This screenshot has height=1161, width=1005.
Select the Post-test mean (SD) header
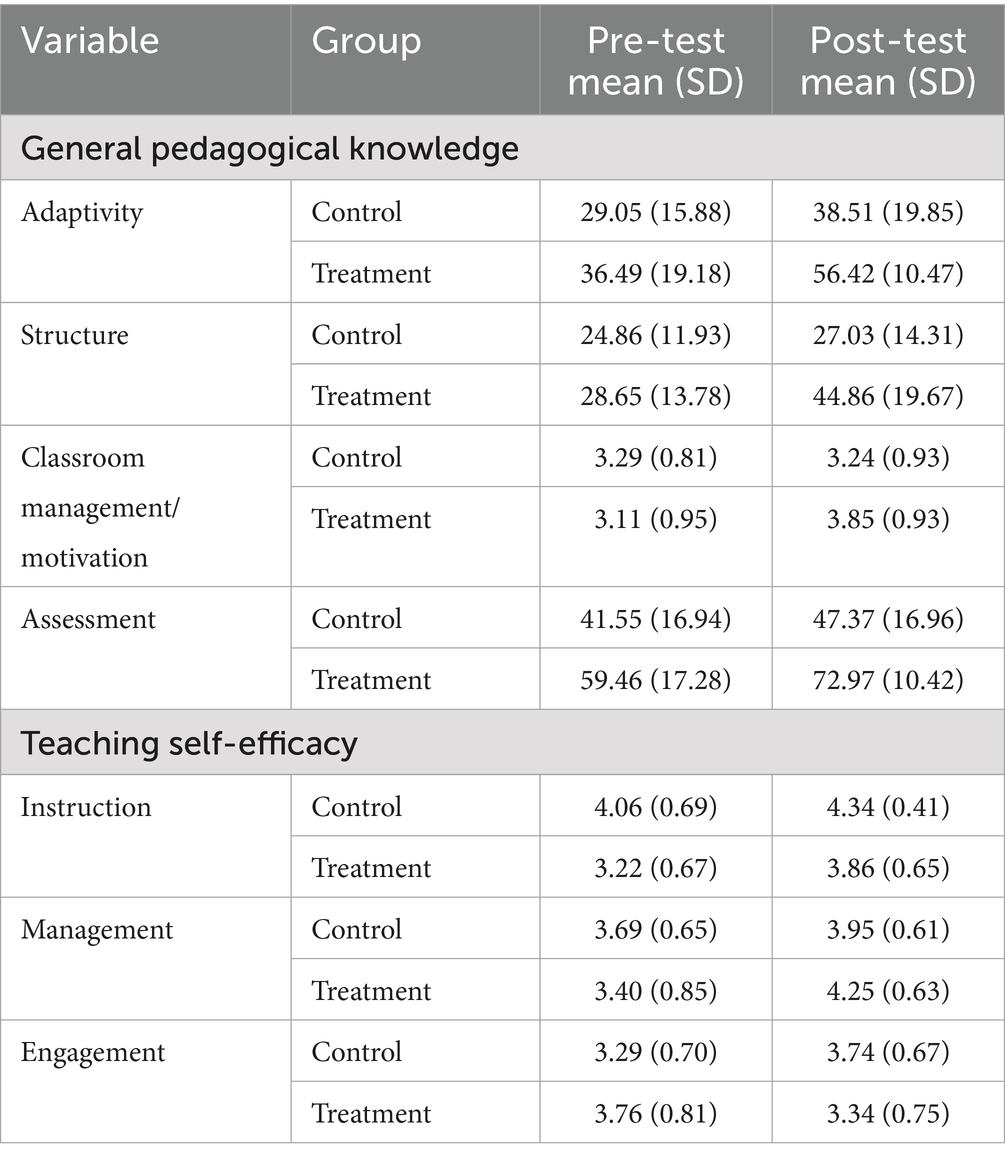pyautogui.click(x=888, y=60)
